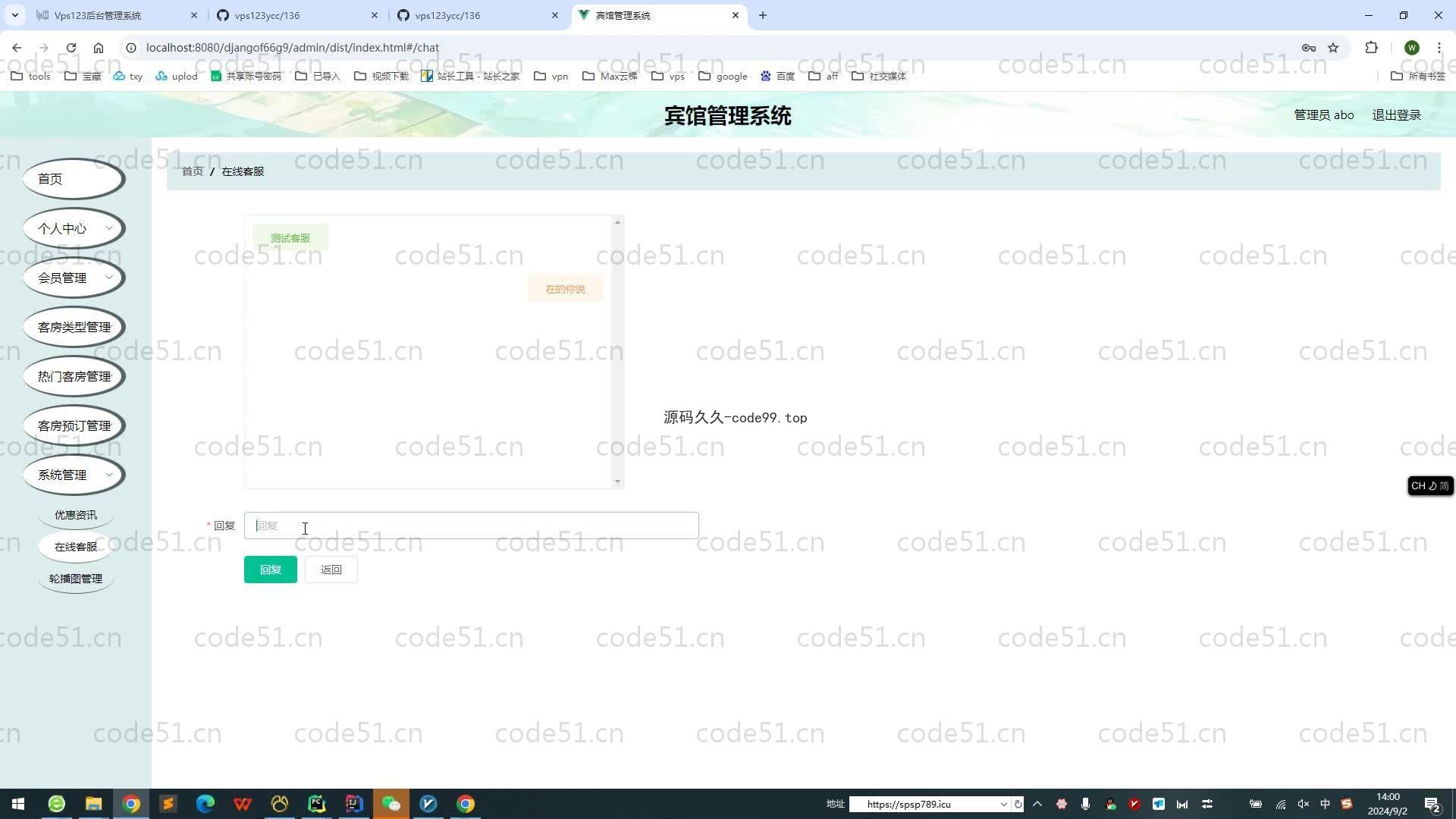The width and height of the screenshot is (1456, 819).
Task: Expand the 个人中心 sidebar menu
Action: (x=74, y=228)
